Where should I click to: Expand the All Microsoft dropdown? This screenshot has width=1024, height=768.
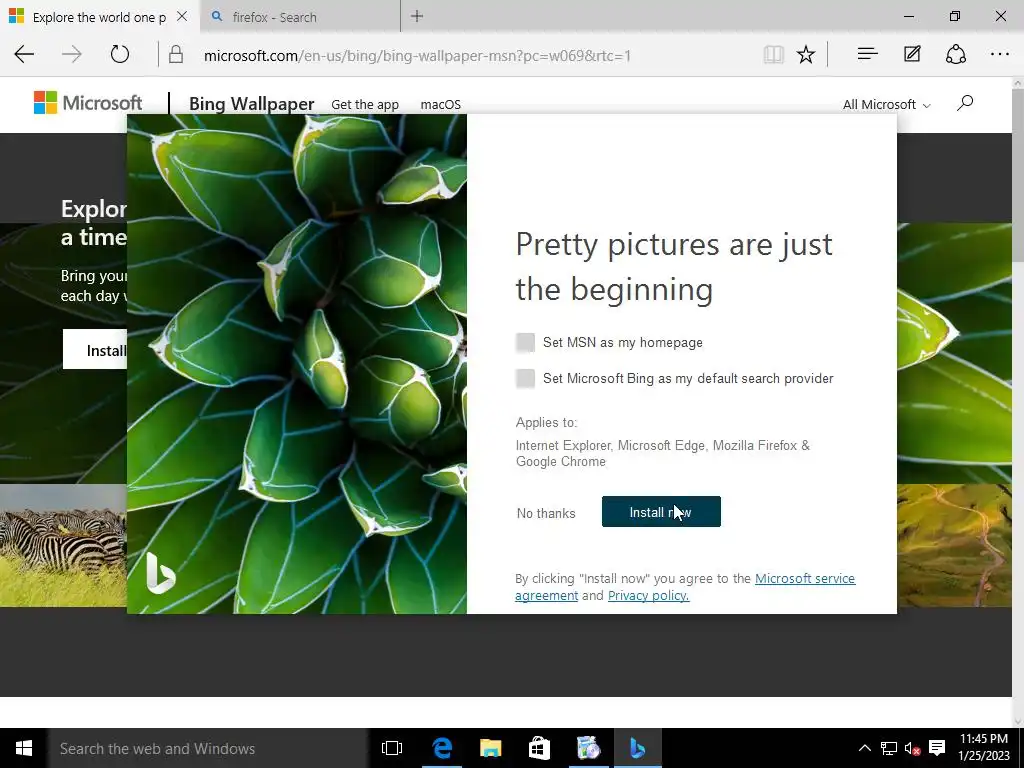[x=886, y=104]
